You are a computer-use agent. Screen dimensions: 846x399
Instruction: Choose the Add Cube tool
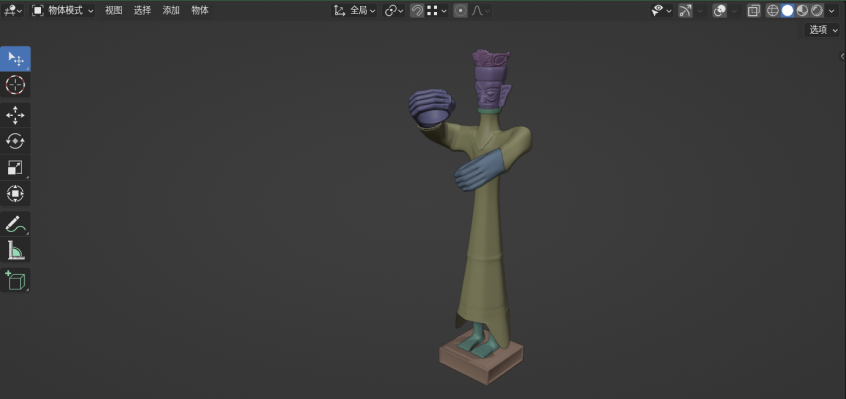(x=15, y=280)
